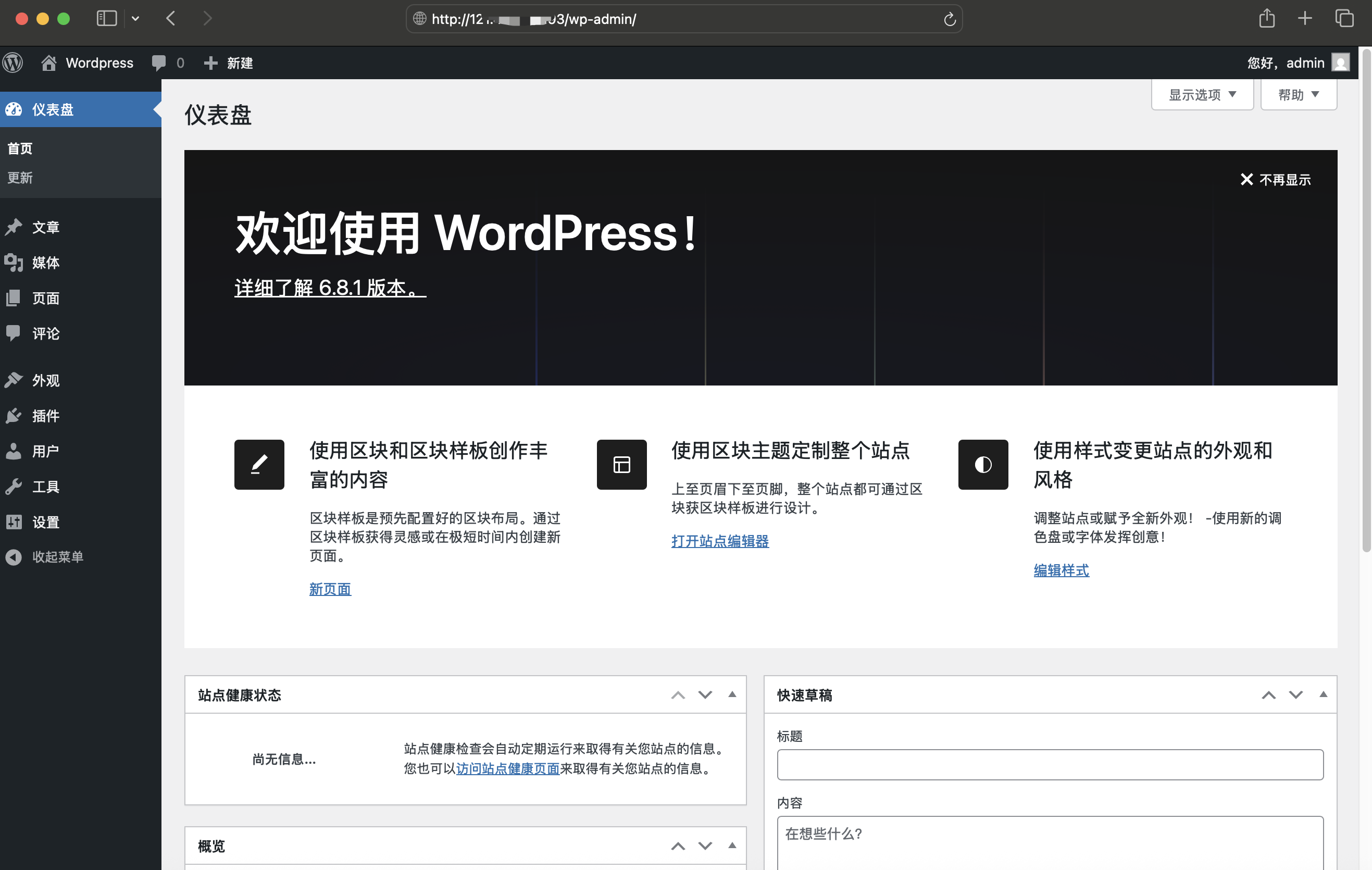Open comments bubble icon in admin bar

coord(159,63)
